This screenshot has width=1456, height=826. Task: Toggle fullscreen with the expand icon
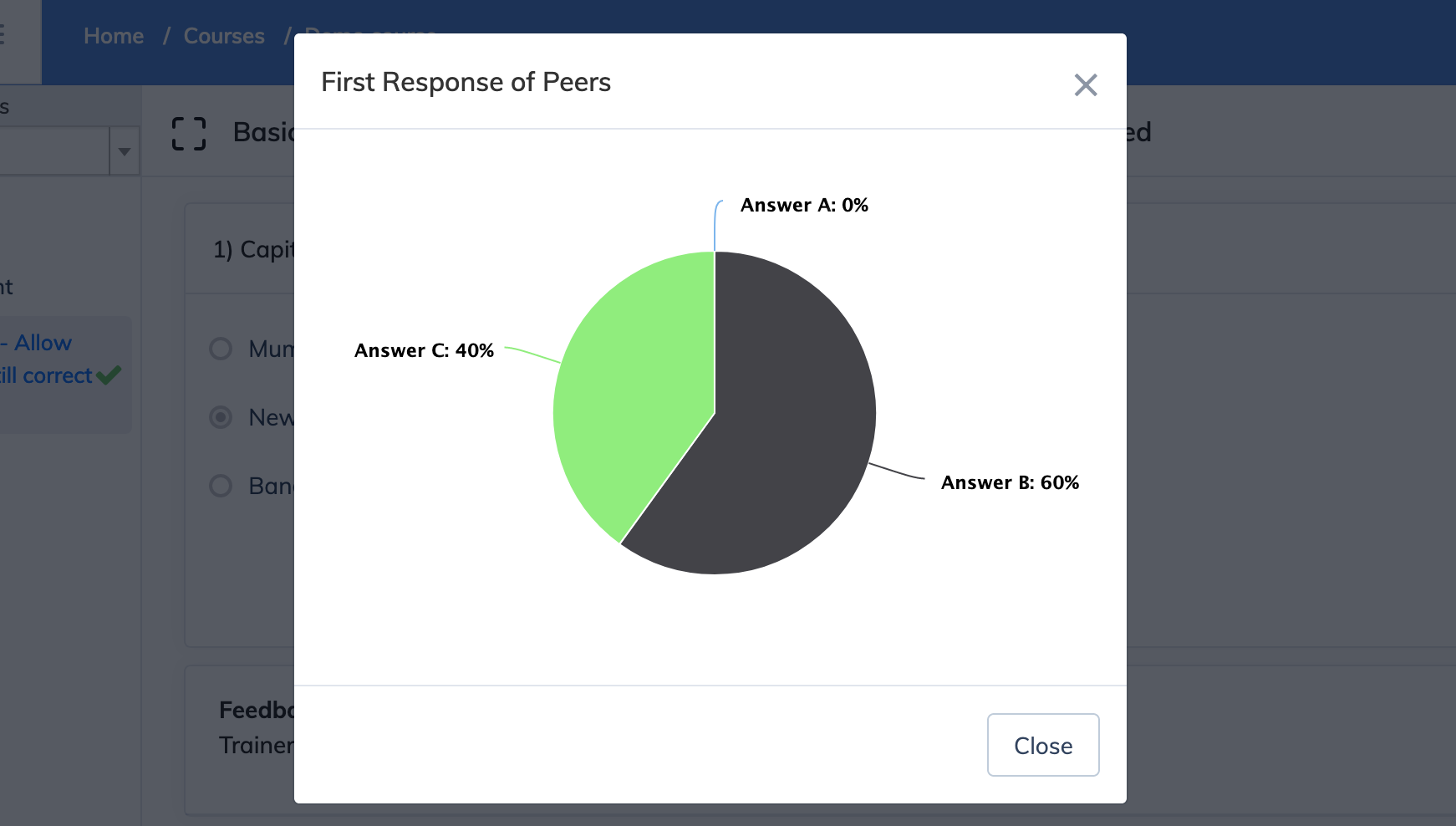point(189,133)
